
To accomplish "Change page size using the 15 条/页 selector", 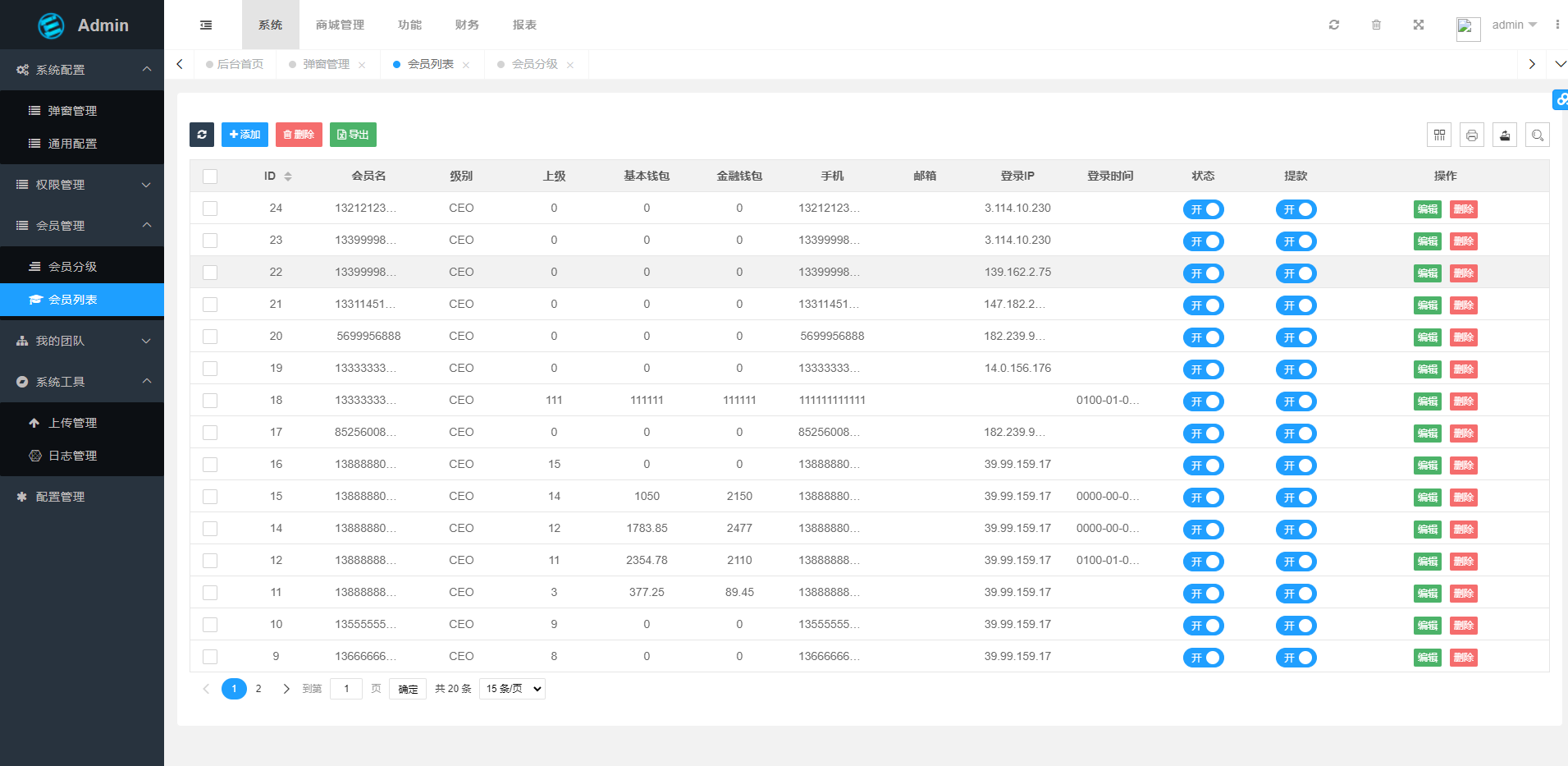I will click(x=511, y=689).
